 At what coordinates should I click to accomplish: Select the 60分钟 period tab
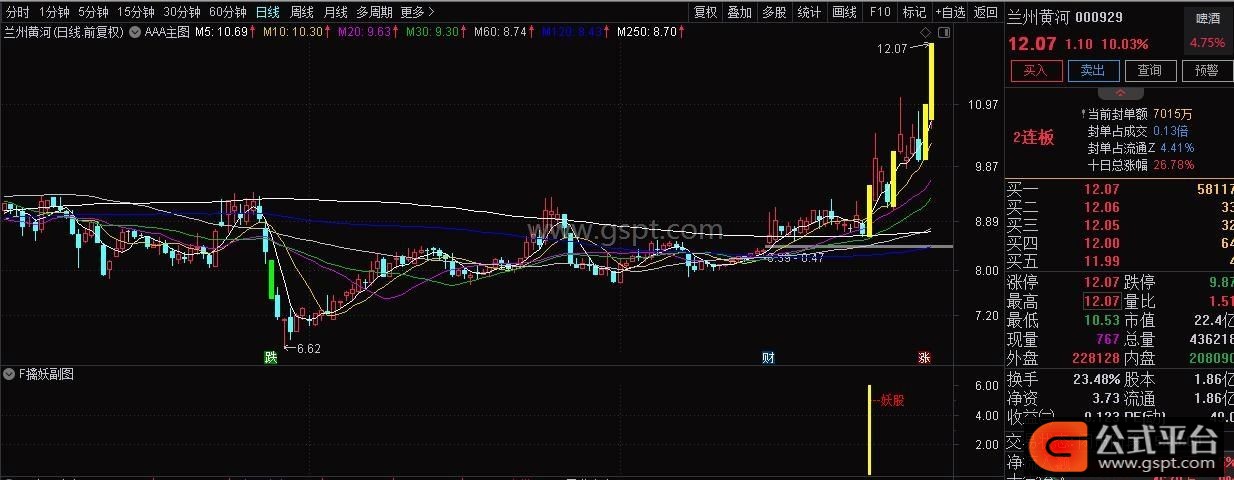point(228,12)
